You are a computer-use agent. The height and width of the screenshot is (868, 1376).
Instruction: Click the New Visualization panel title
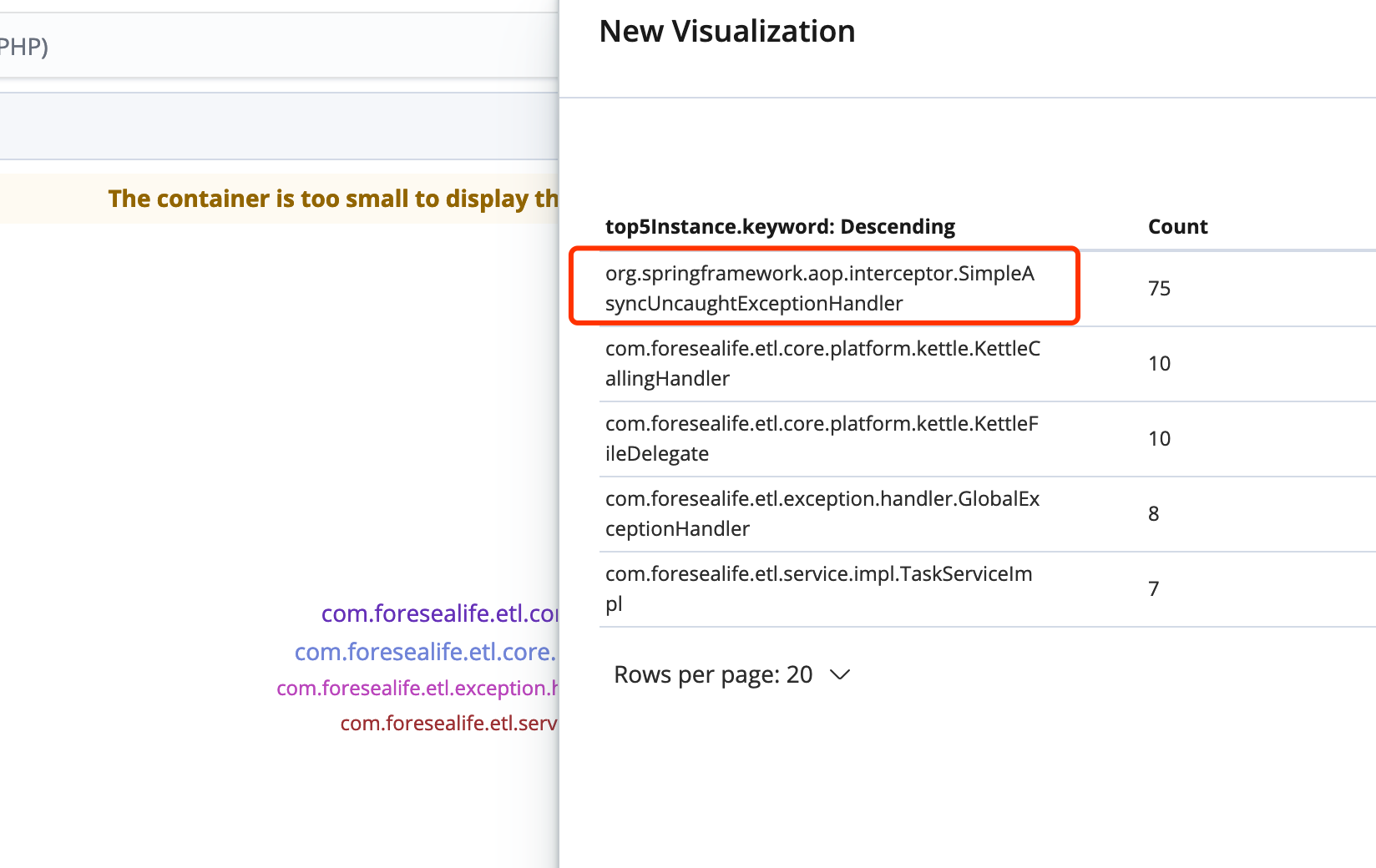726,31
